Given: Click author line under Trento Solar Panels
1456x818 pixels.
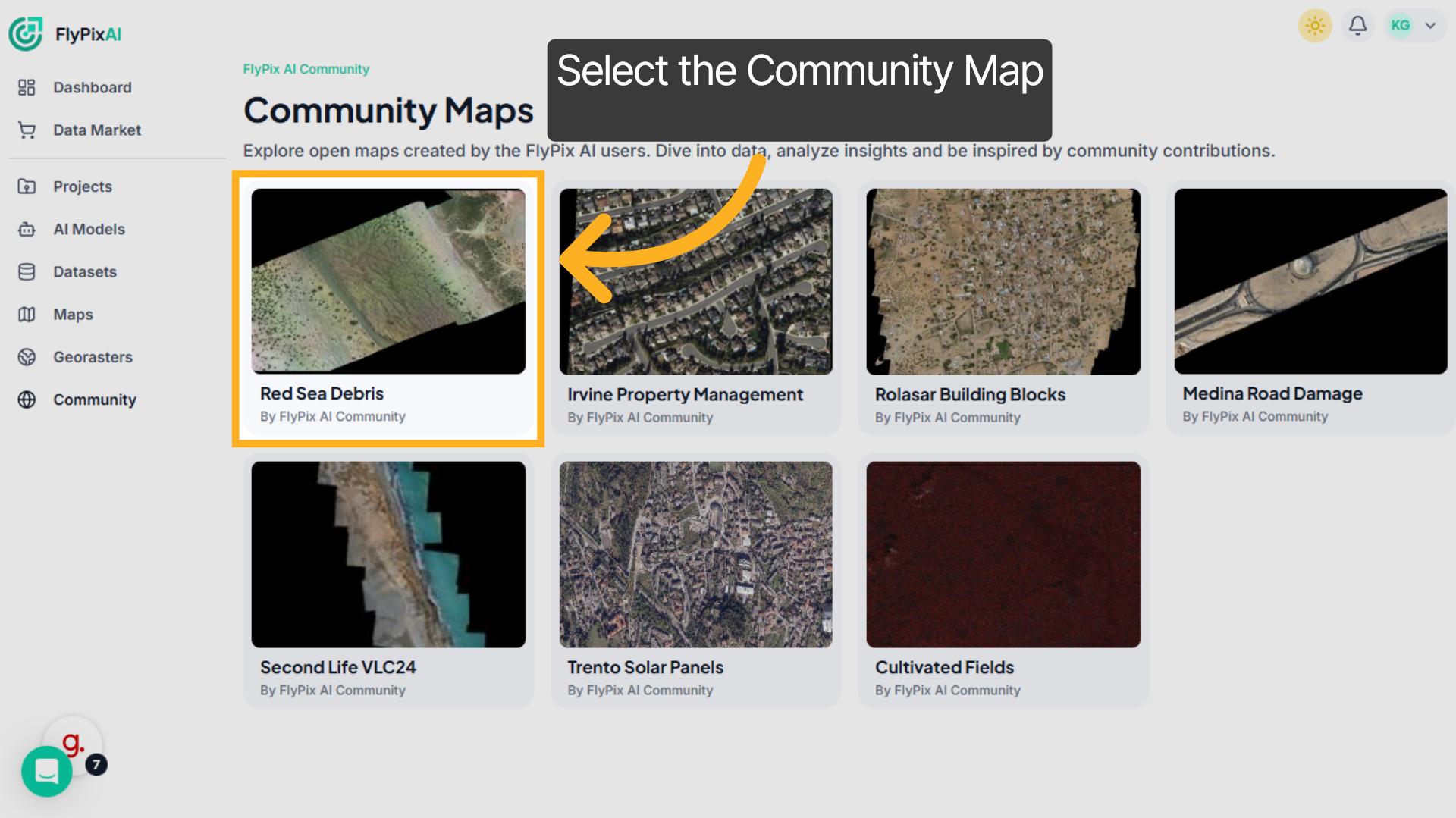Looking at the screenshot, I should (640, 690).
